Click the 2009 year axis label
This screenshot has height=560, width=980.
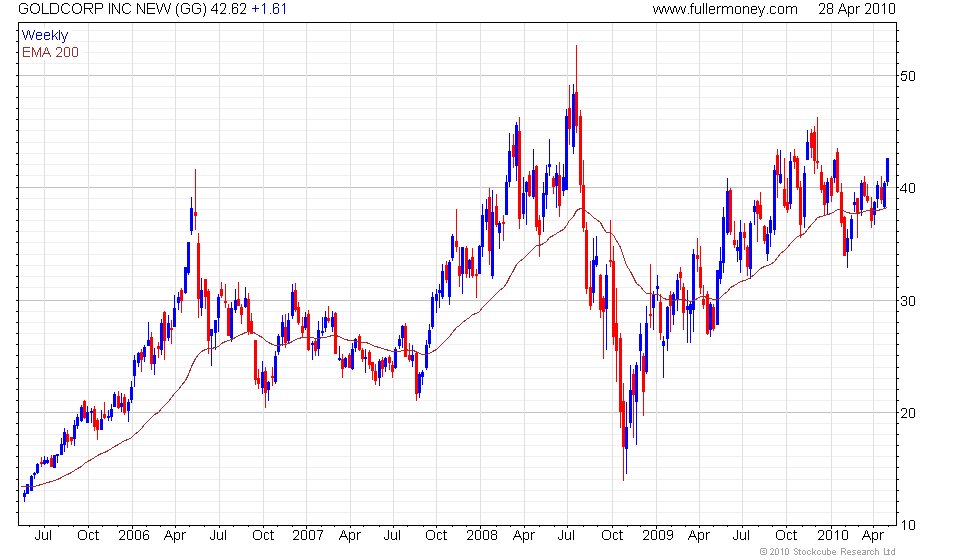658,536
